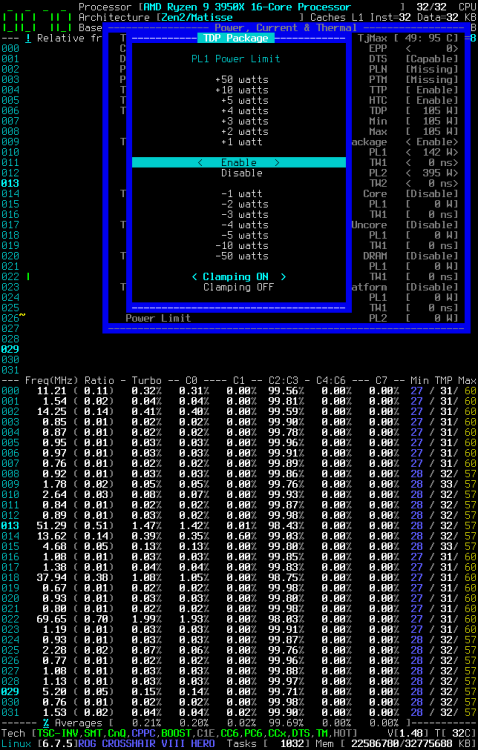Click the Turbo column header
478x750 pixels.
click(x=146, y=381)
